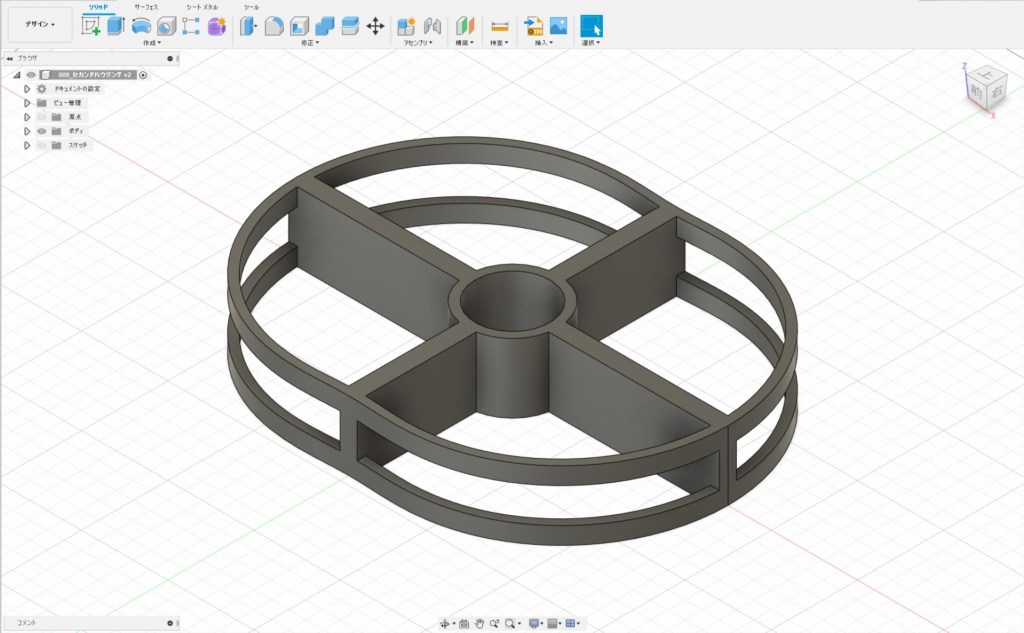Open the アセンブリ menu dropdown
Screen dimensions: 1024x633
click(418, 43)
